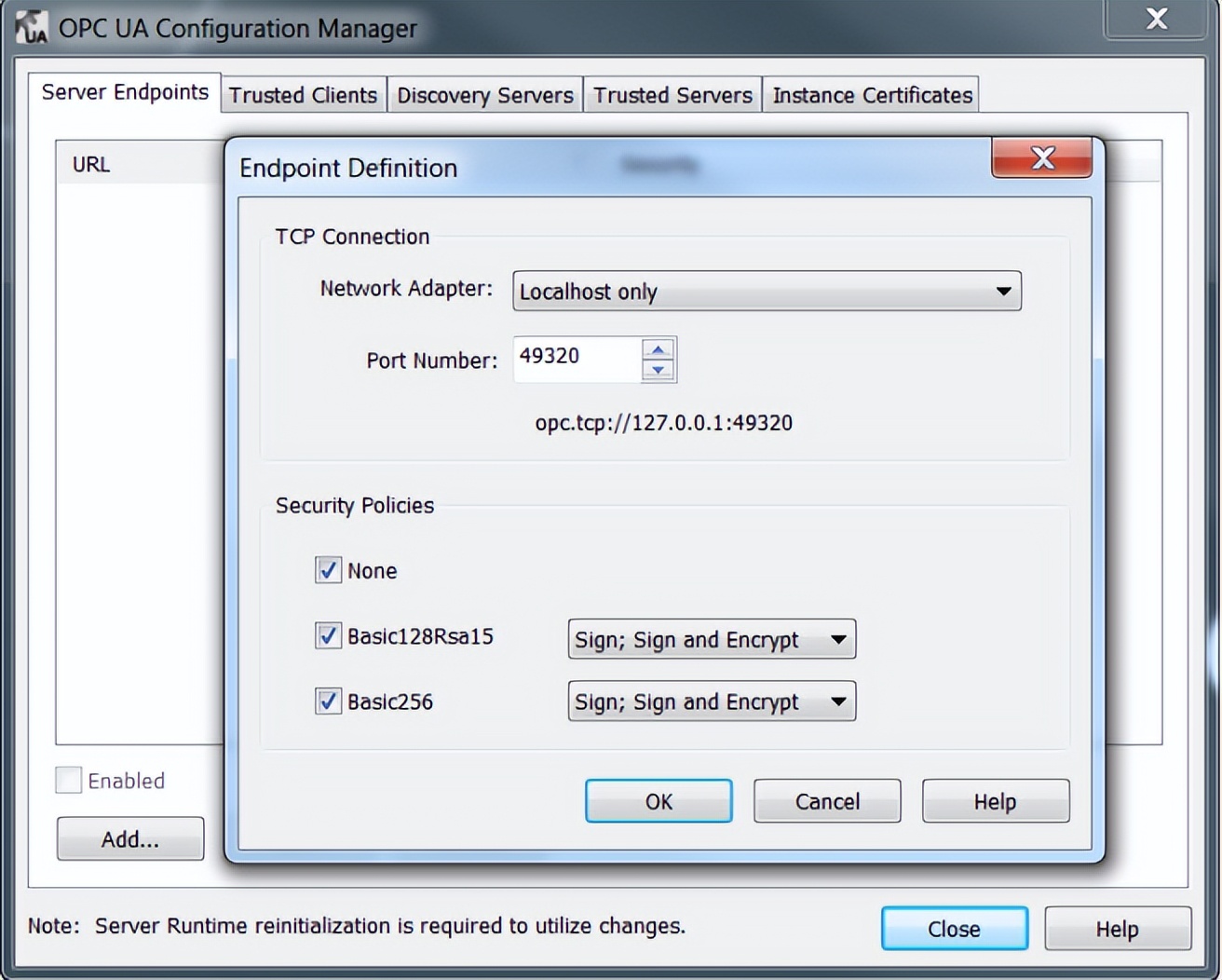Click the Add button for endpoints
Screen dimensions: 1222x980
pyautogui.click(x=129, y=838)
